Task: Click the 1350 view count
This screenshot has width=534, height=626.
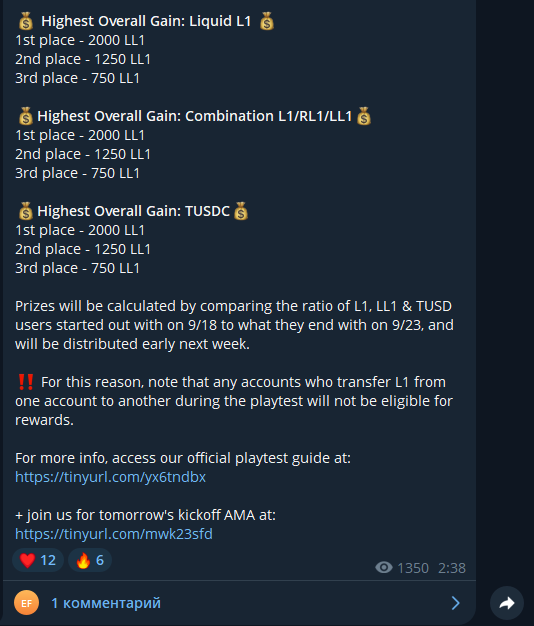Action: click(413, 568)
